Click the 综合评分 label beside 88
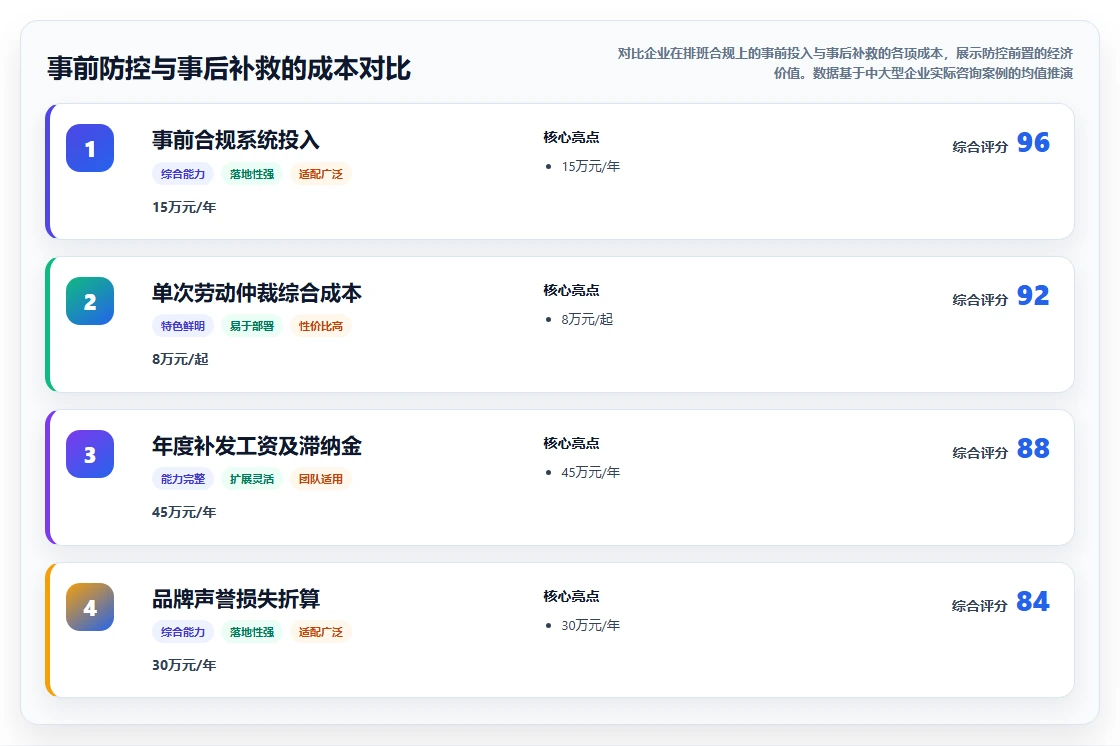The image size is (1120, 746). point(980,453)
